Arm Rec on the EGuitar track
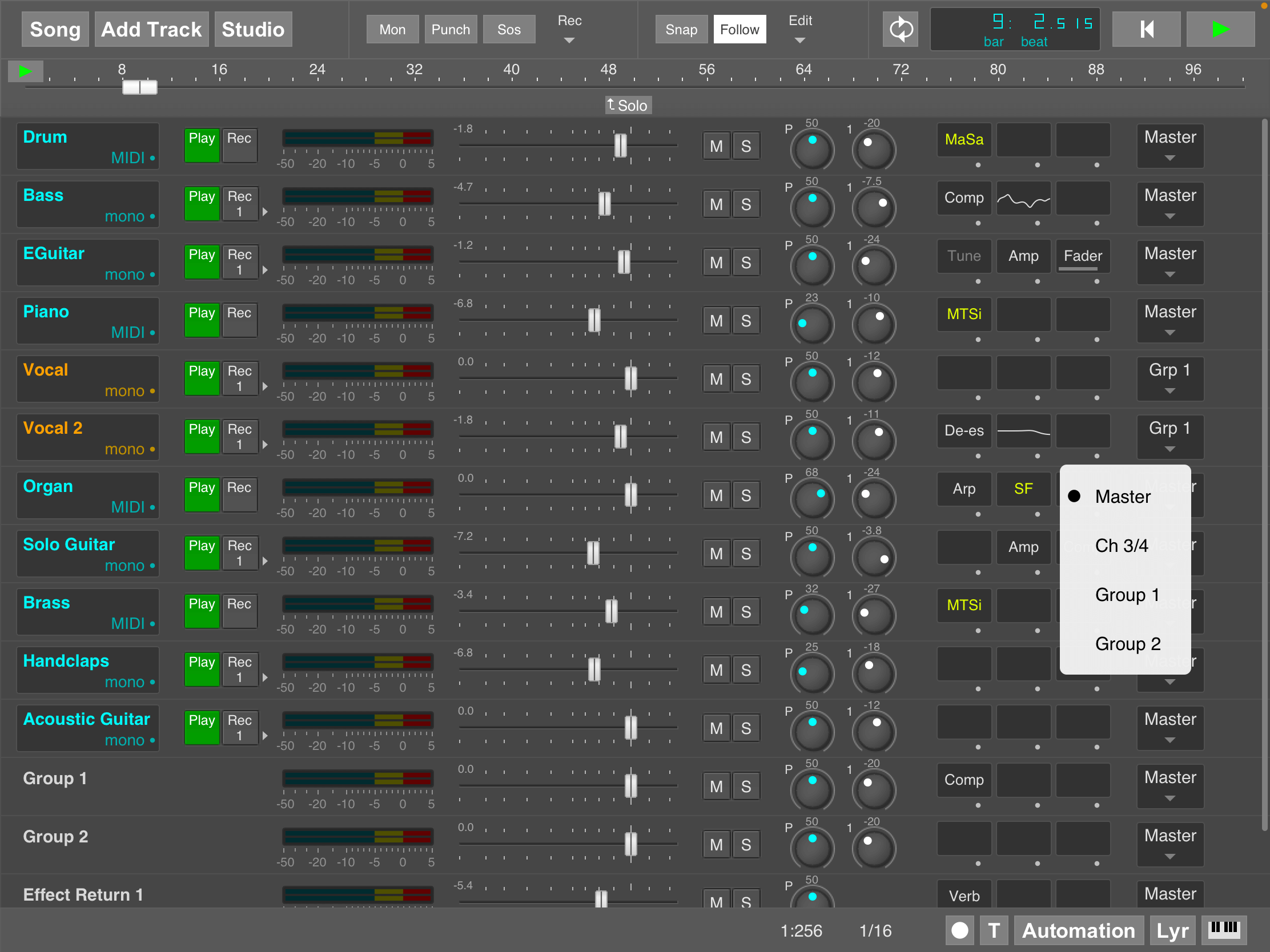Image resolution: width=1270 pixels, height=952 pixels. (x=239, y=261)
